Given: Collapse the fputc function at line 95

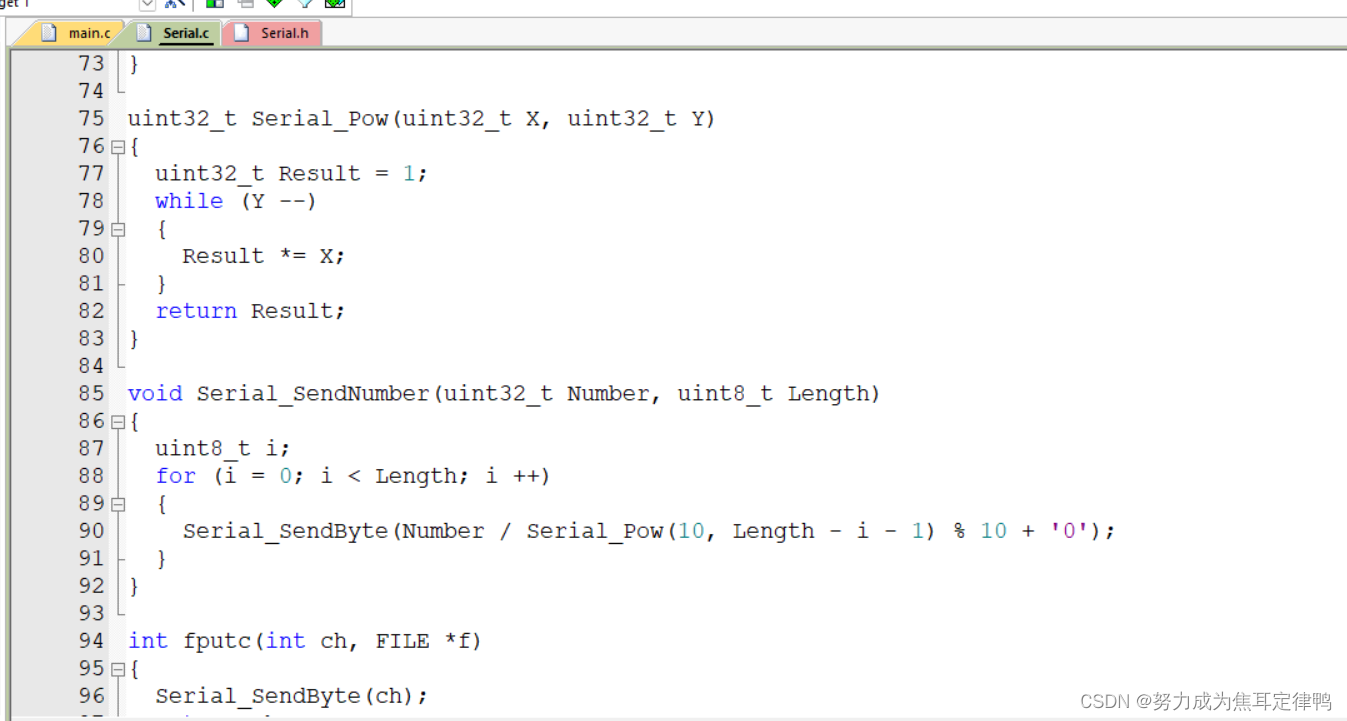Looking at the screenshot, I should click(x=118, y=669).
